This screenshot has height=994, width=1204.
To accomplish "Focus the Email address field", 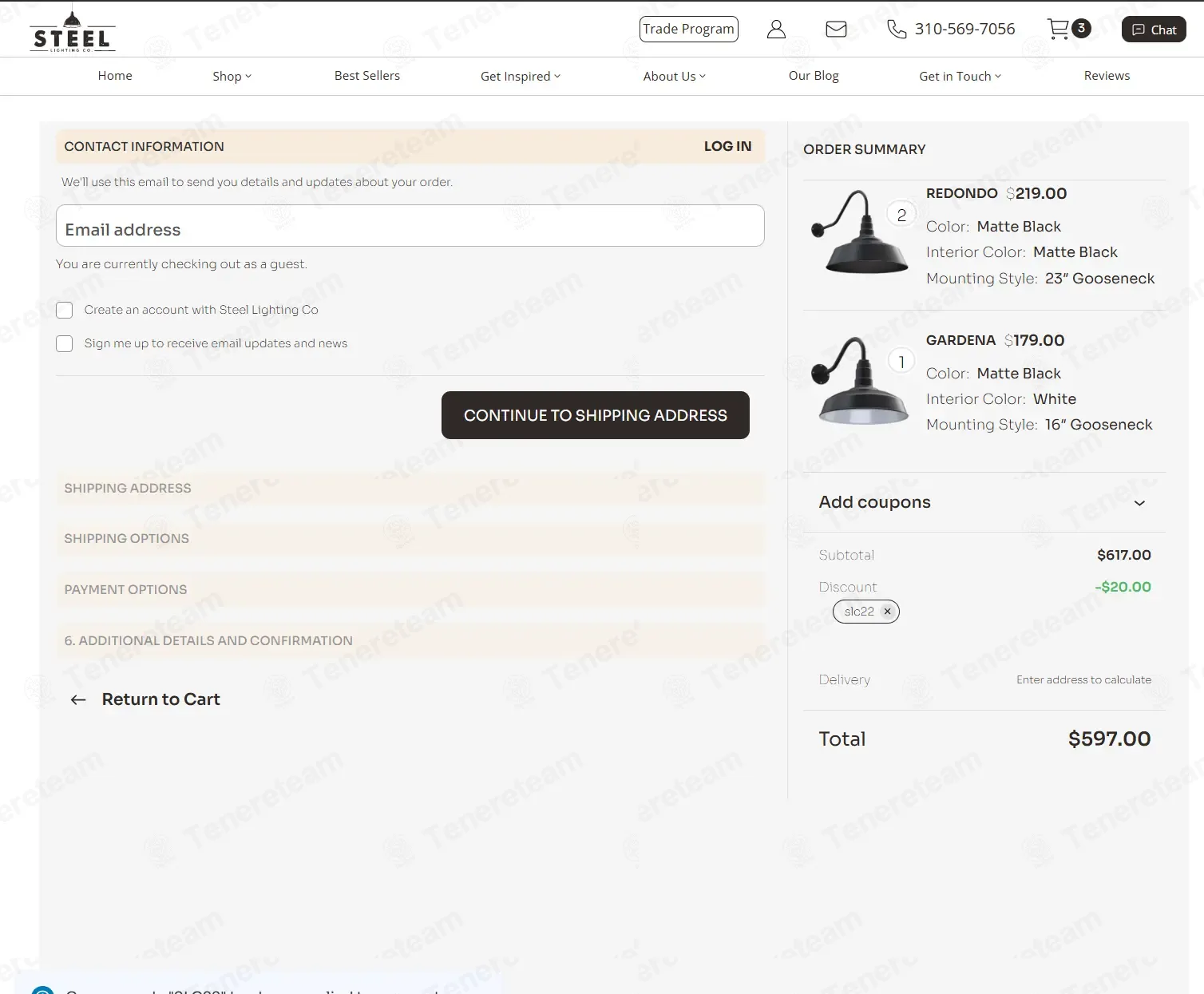I will (410, 226).
